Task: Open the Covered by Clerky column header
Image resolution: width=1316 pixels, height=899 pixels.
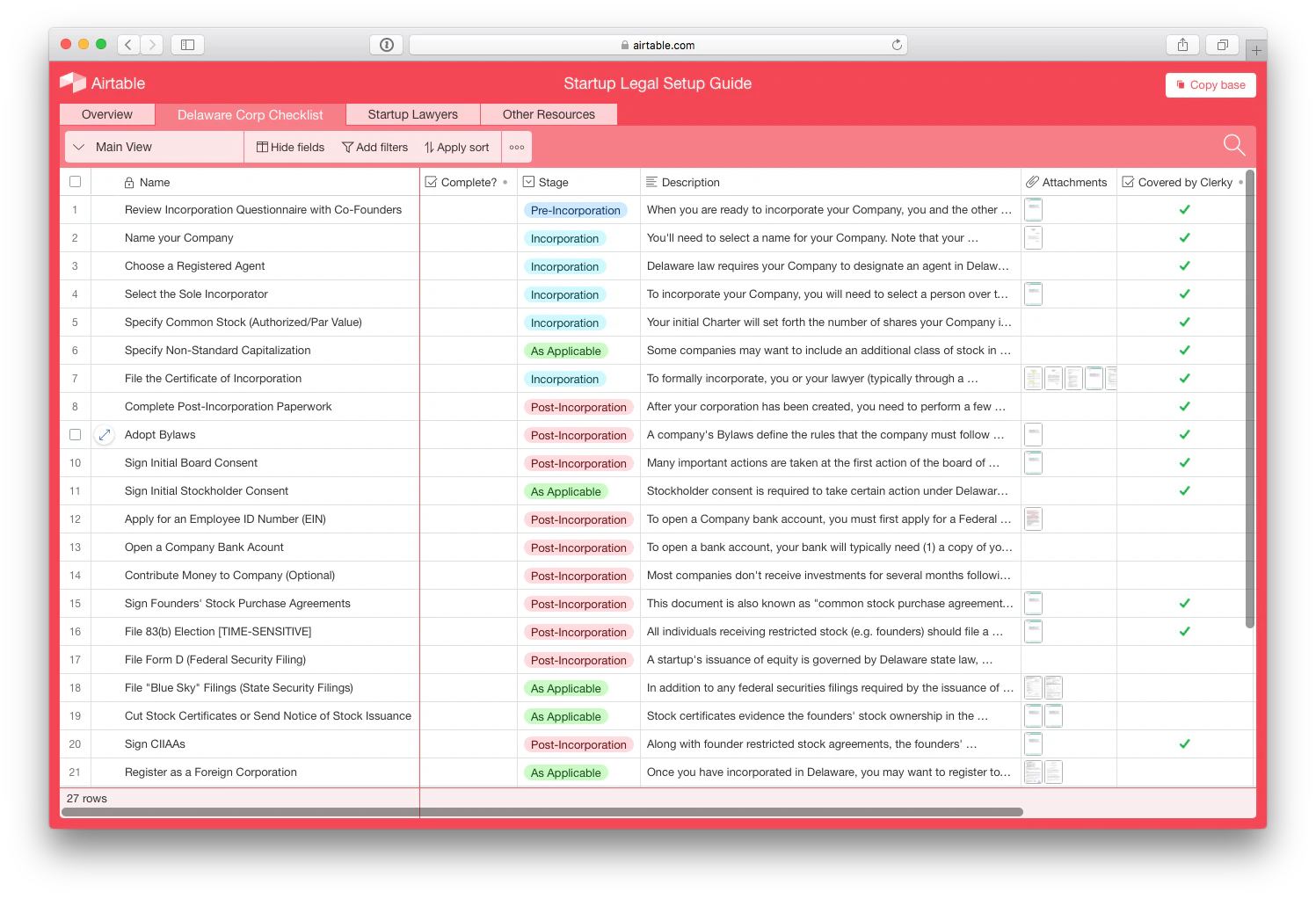Action: (1182, 182)
